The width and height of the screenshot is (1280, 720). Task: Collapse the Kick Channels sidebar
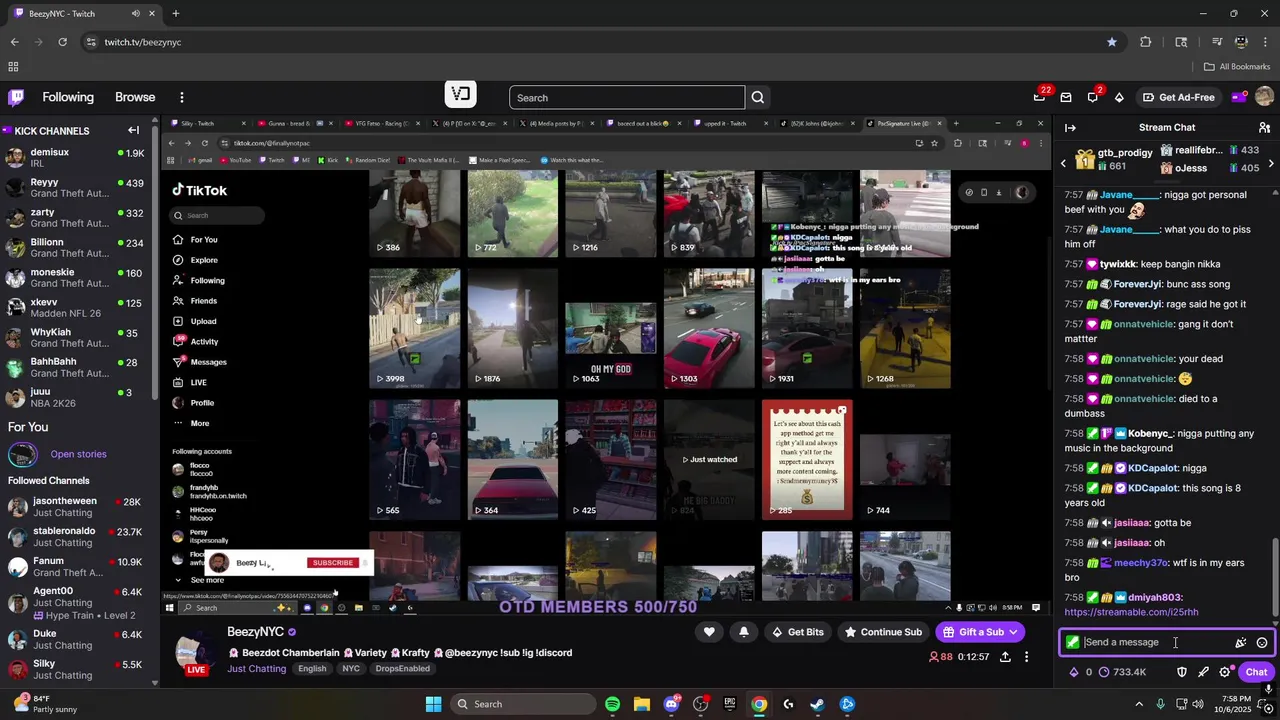point(133,130)
